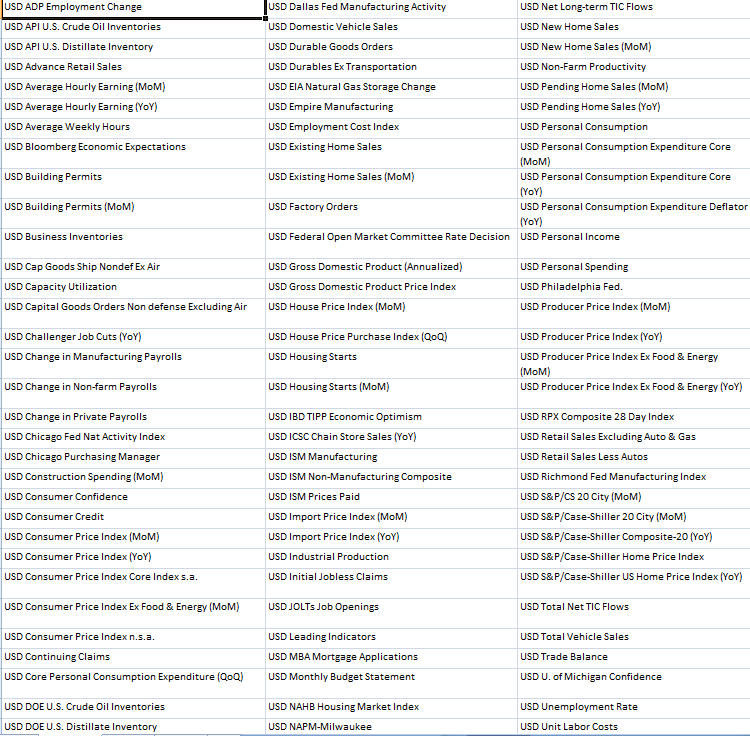Select USD Average Hourly Earning (MoM)
Screen dimensions: 750x736
[133, 88]
